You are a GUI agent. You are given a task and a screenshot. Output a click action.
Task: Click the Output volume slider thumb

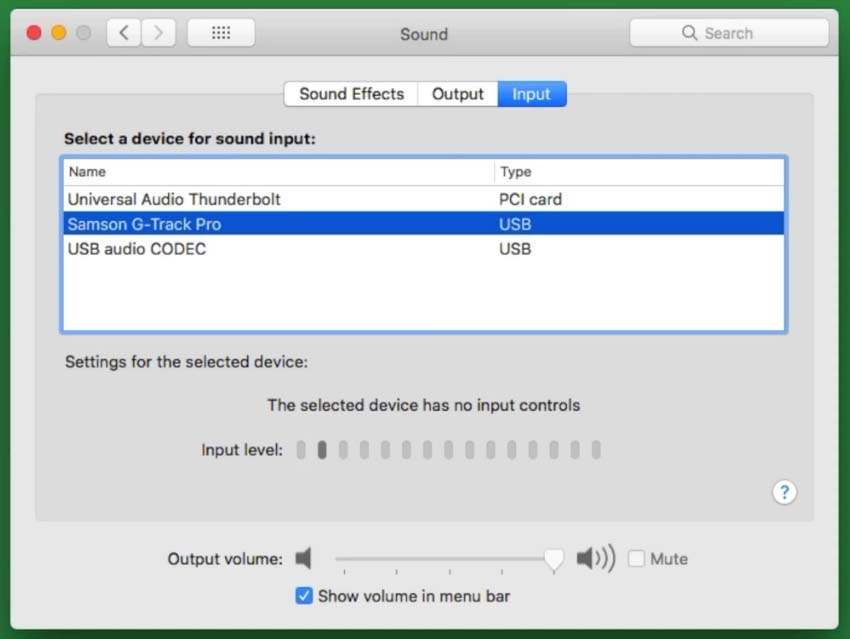(554, 559)
